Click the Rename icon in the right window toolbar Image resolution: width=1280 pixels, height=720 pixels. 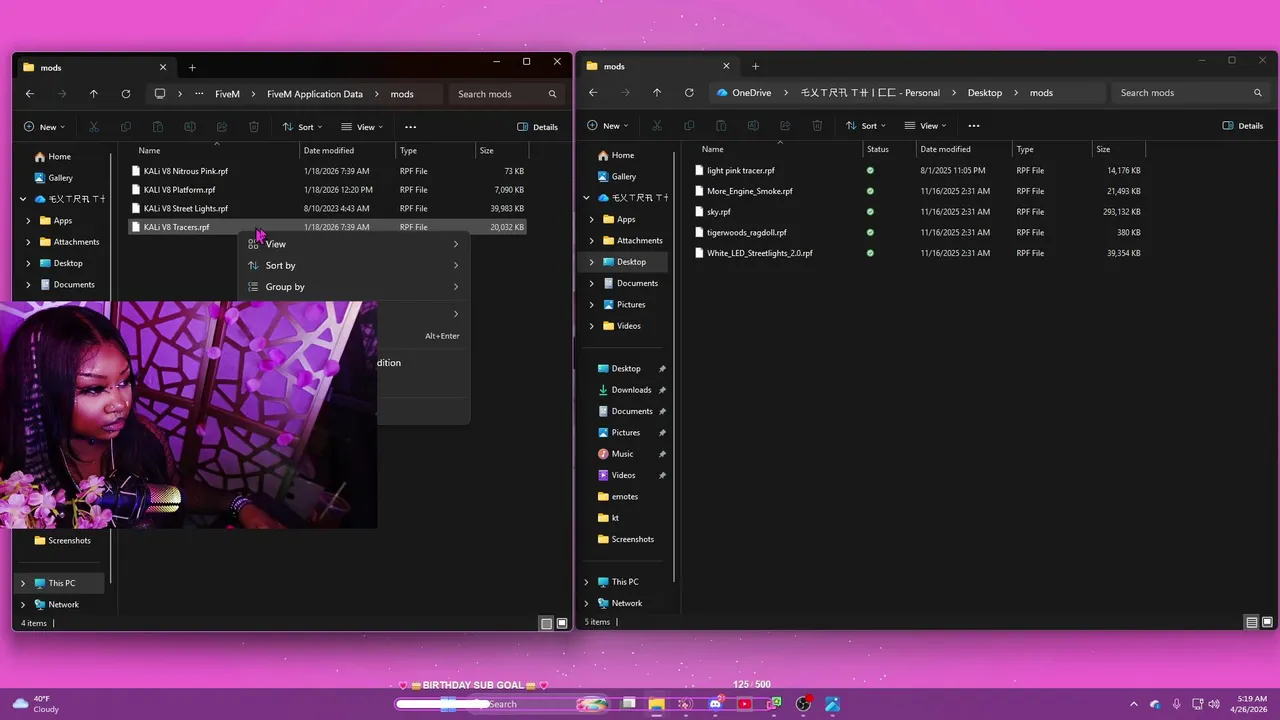753,126
